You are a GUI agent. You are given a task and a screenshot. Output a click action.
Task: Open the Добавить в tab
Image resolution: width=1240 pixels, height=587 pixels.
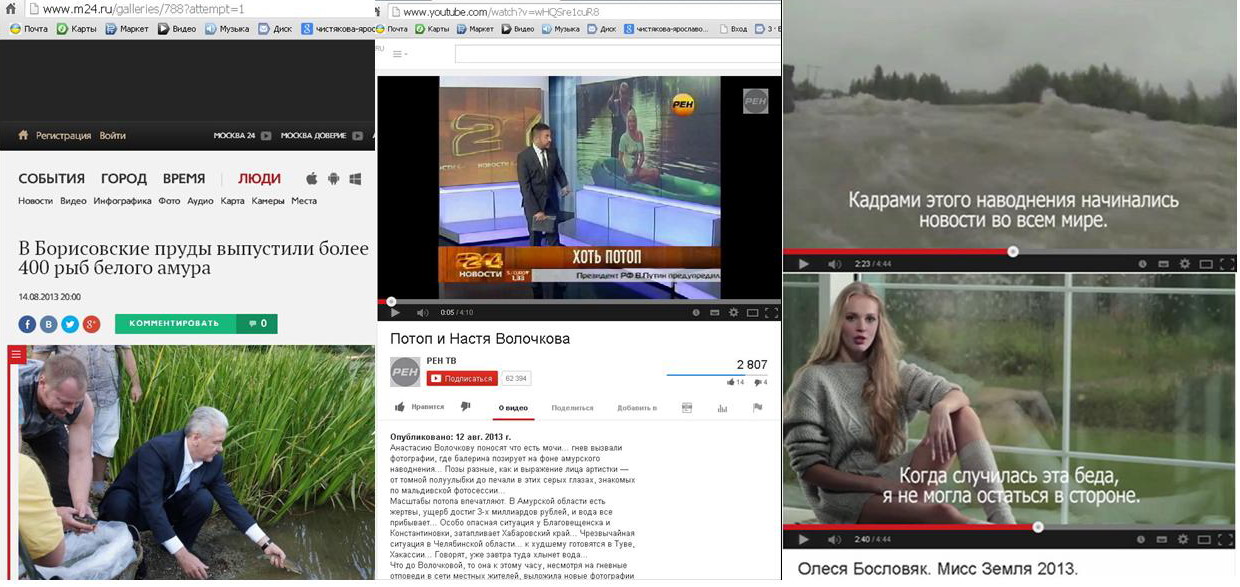click(x=637, y=408)
